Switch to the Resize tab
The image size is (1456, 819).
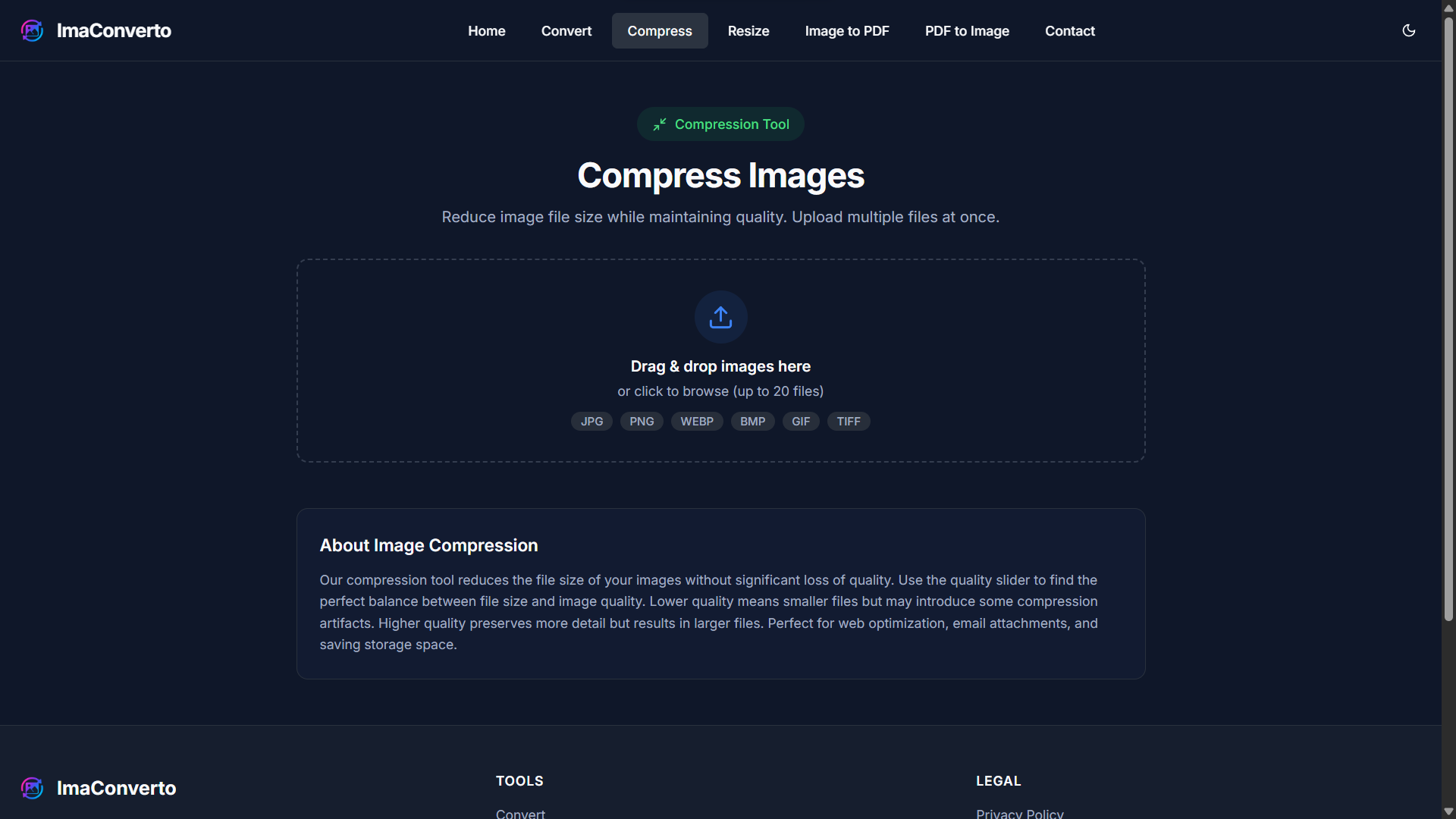[748, 30]
